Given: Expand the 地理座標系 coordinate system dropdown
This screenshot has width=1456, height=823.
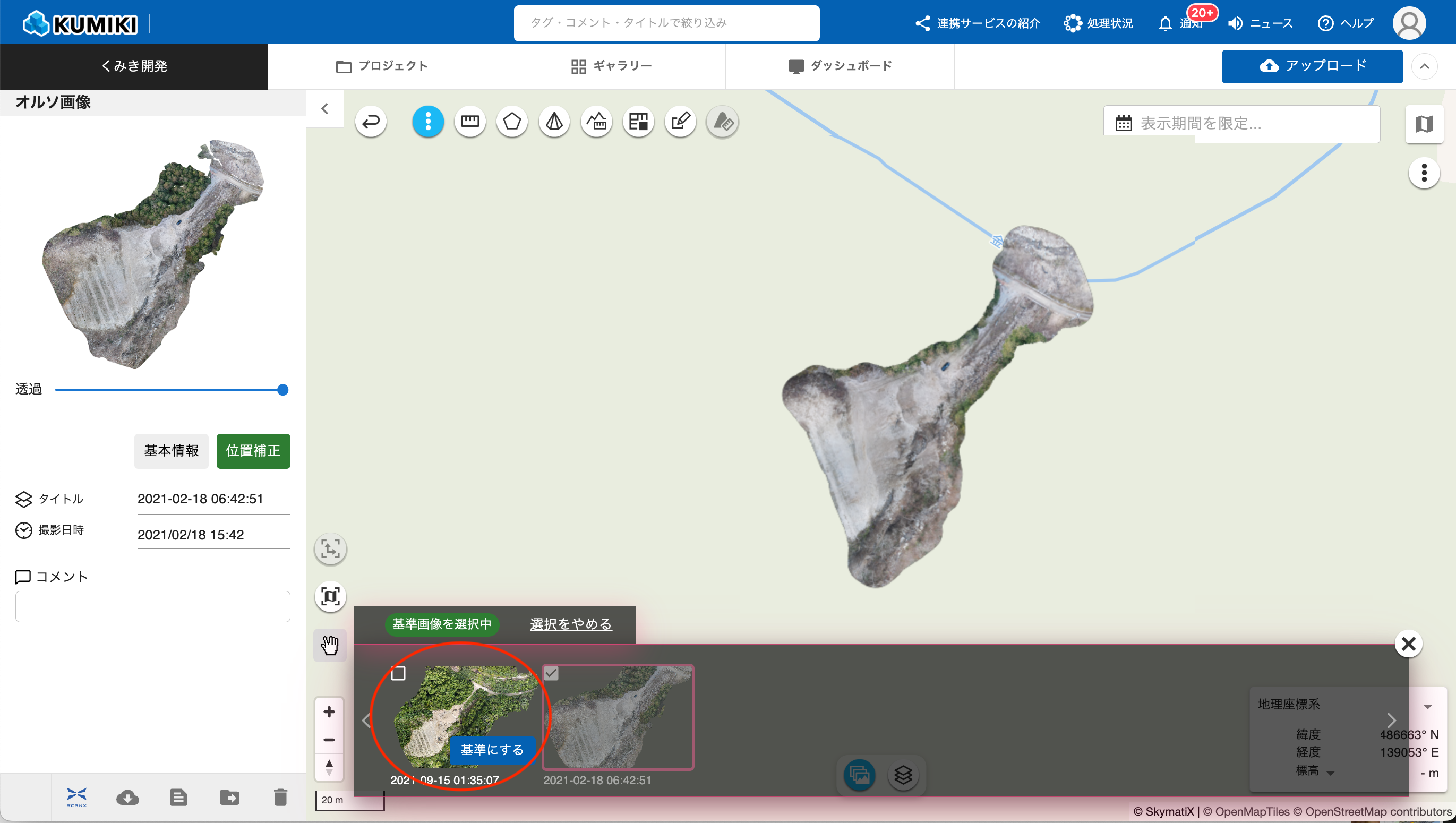Looking at the screenshot, I should tap(1427, 706).
